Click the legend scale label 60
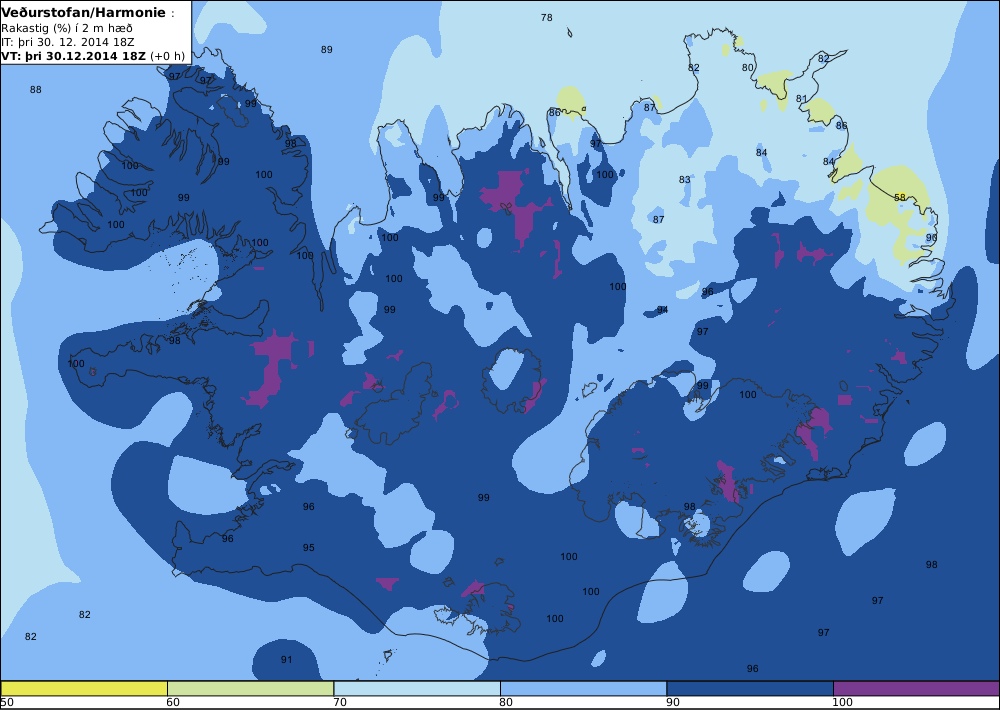The image size is (1000, 710). click(x=173, y=702)
